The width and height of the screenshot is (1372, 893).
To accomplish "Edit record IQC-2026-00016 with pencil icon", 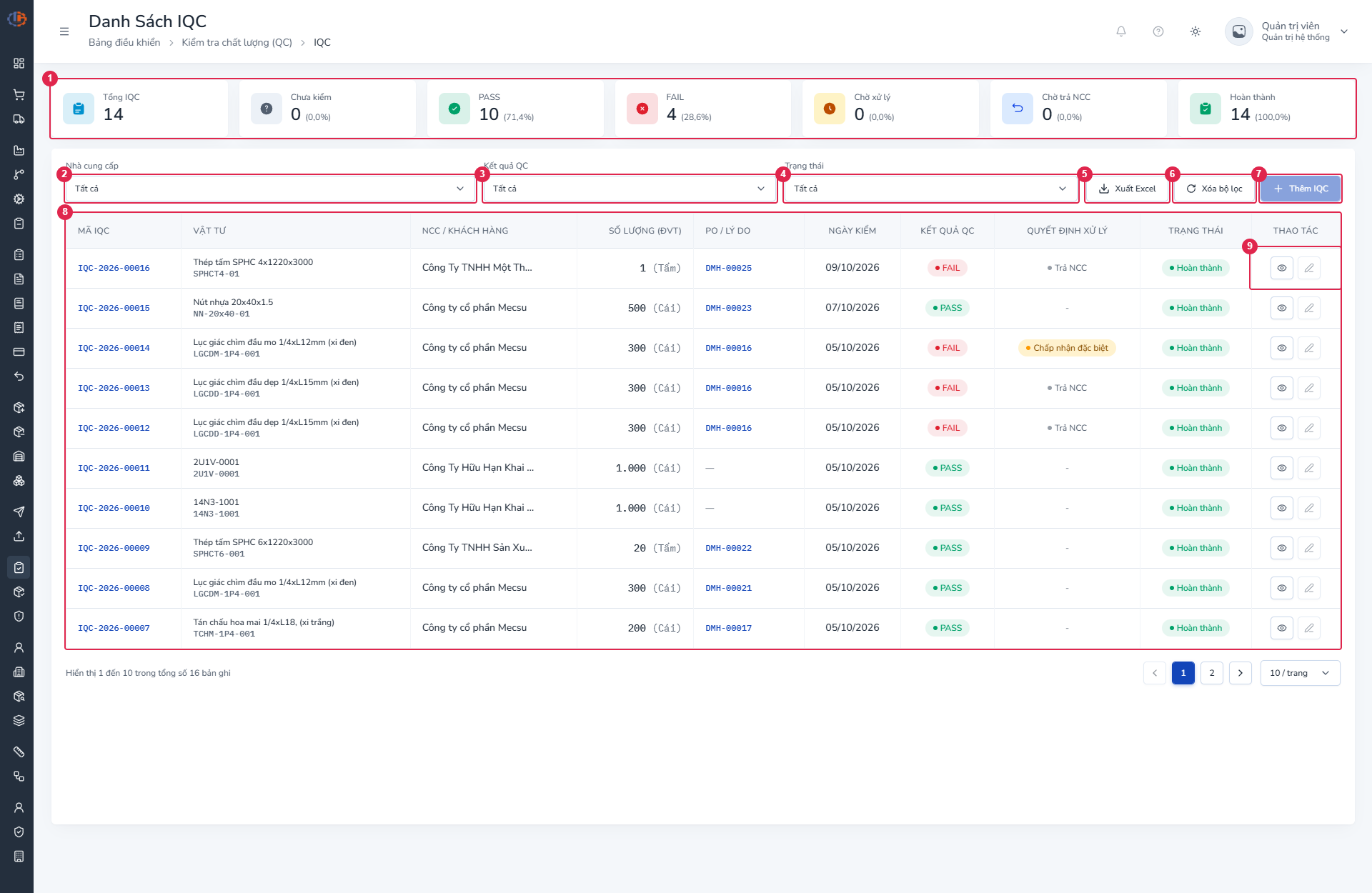I will (1309, 268).
